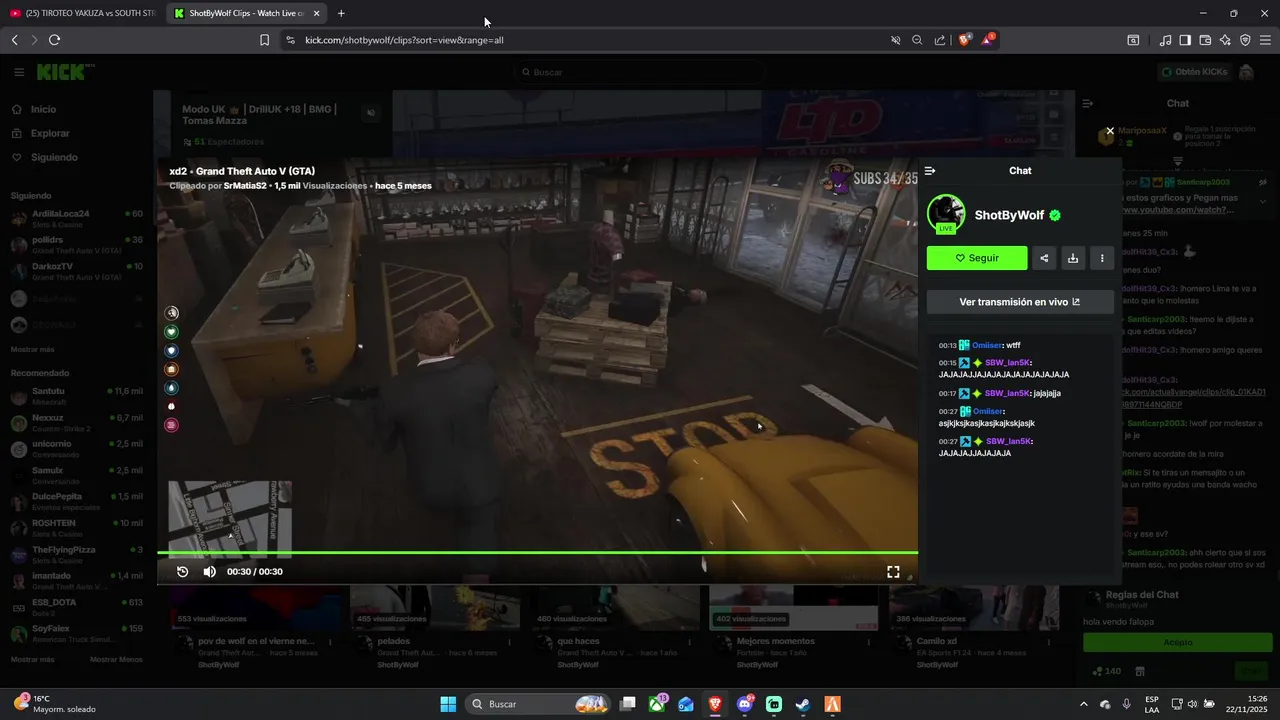Expand Mostrar más under Siguiendo
Viewport: 1280px width, 720px height.
tap(33, 349)
